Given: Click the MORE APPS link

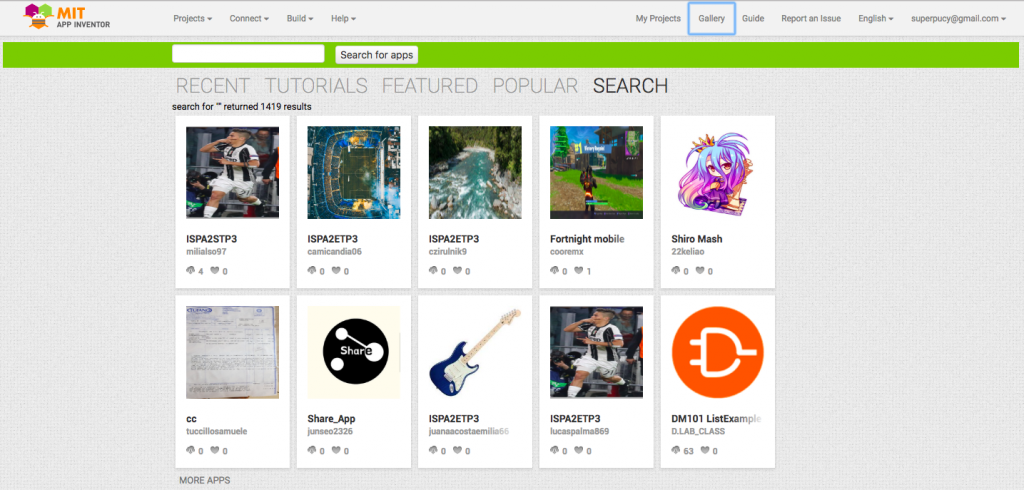Looking at the screenshot, I should click(x=205, y=480).
